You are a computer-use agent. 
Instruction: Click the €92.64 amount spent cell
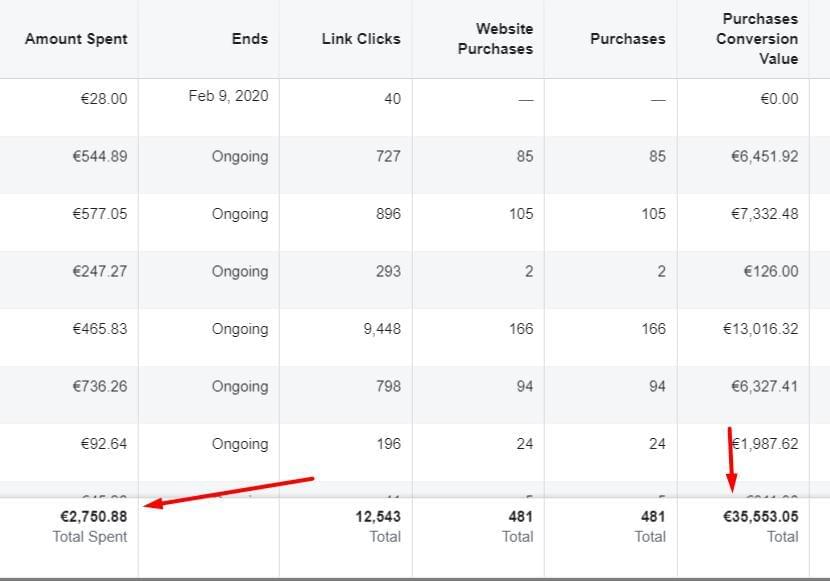(103, 444)
